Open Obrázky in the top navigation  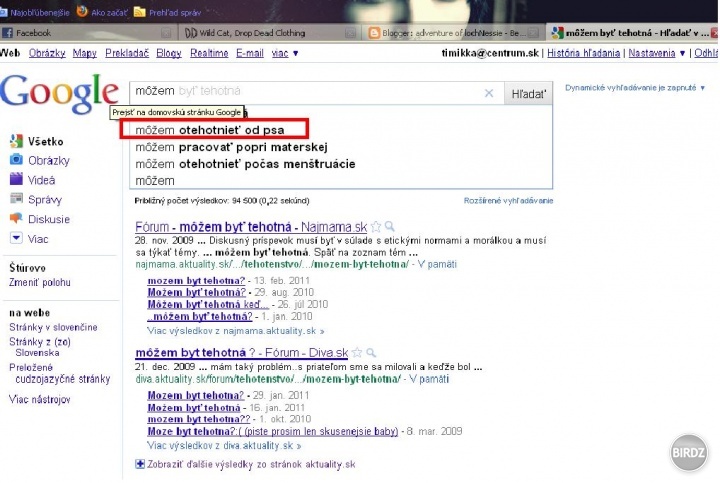pos(47,53)
